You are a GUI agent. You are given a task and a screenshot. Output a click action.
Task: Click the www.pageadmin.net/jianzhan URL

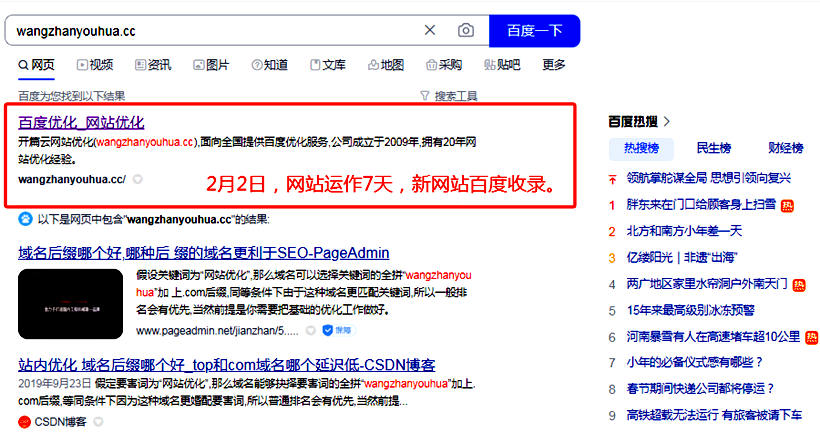click(x=217, y=331)
